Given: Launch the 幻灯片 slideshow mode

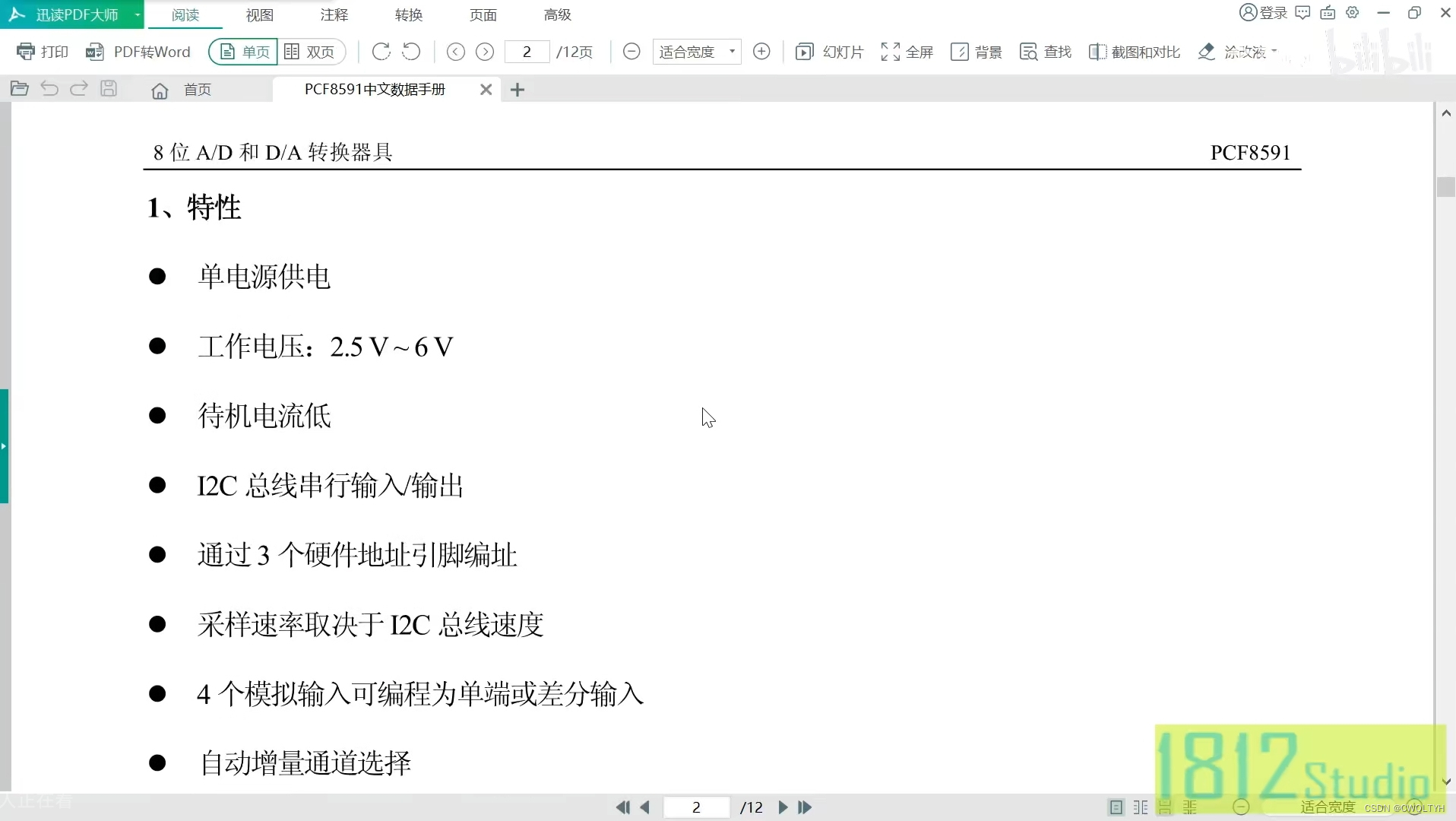Looking at the screenshot, I should click(x=830, y=52).
